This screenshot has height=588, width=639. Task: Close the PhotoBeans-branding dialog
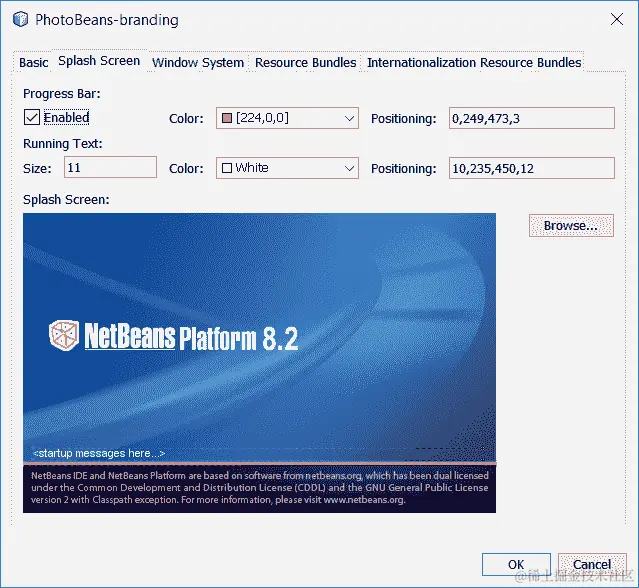[617, 19]
